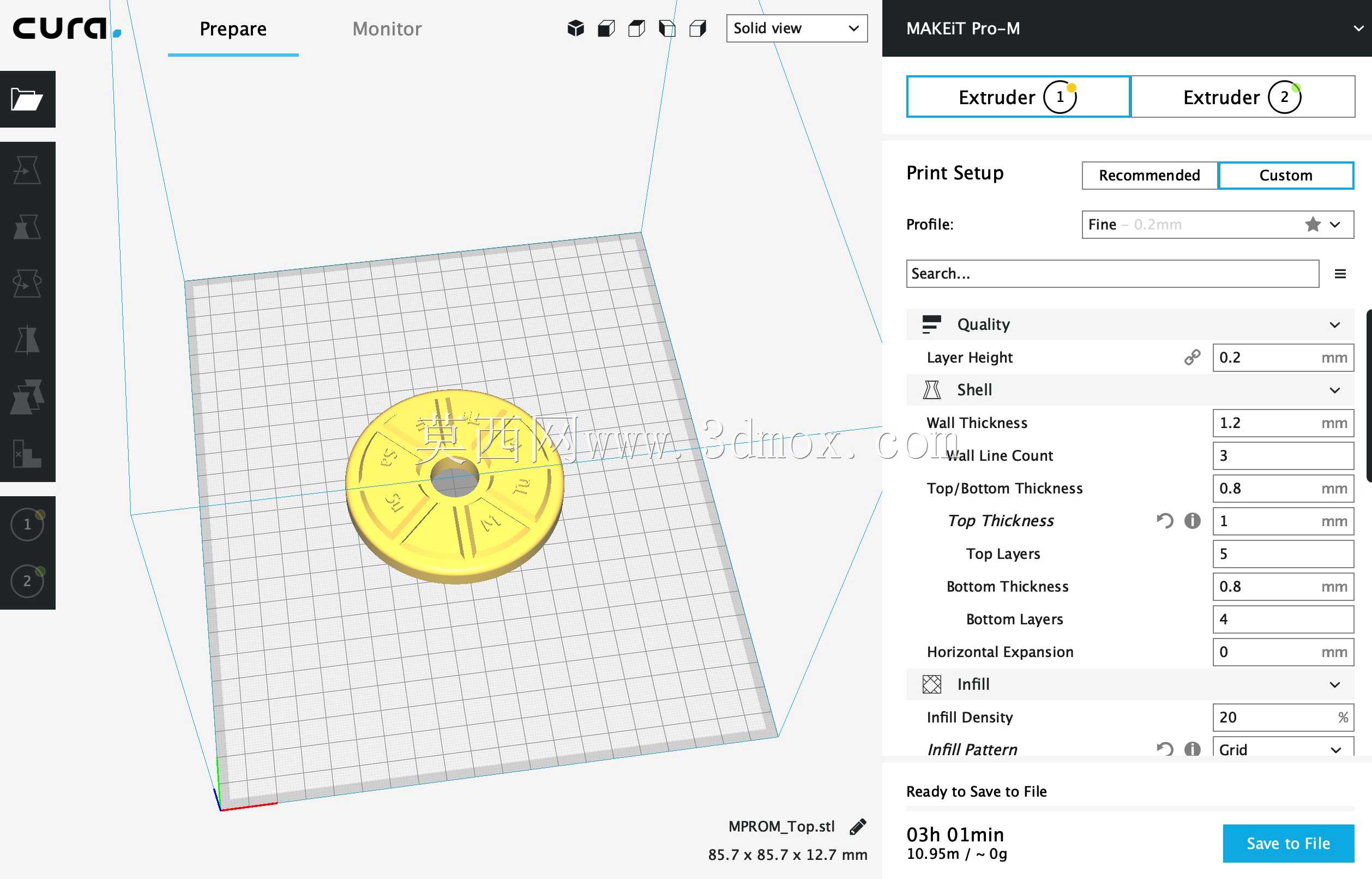Switch to 3D perspective camera view
Image resolution: width=1372 pixels, height=879 pixels.
coord(576,28)
